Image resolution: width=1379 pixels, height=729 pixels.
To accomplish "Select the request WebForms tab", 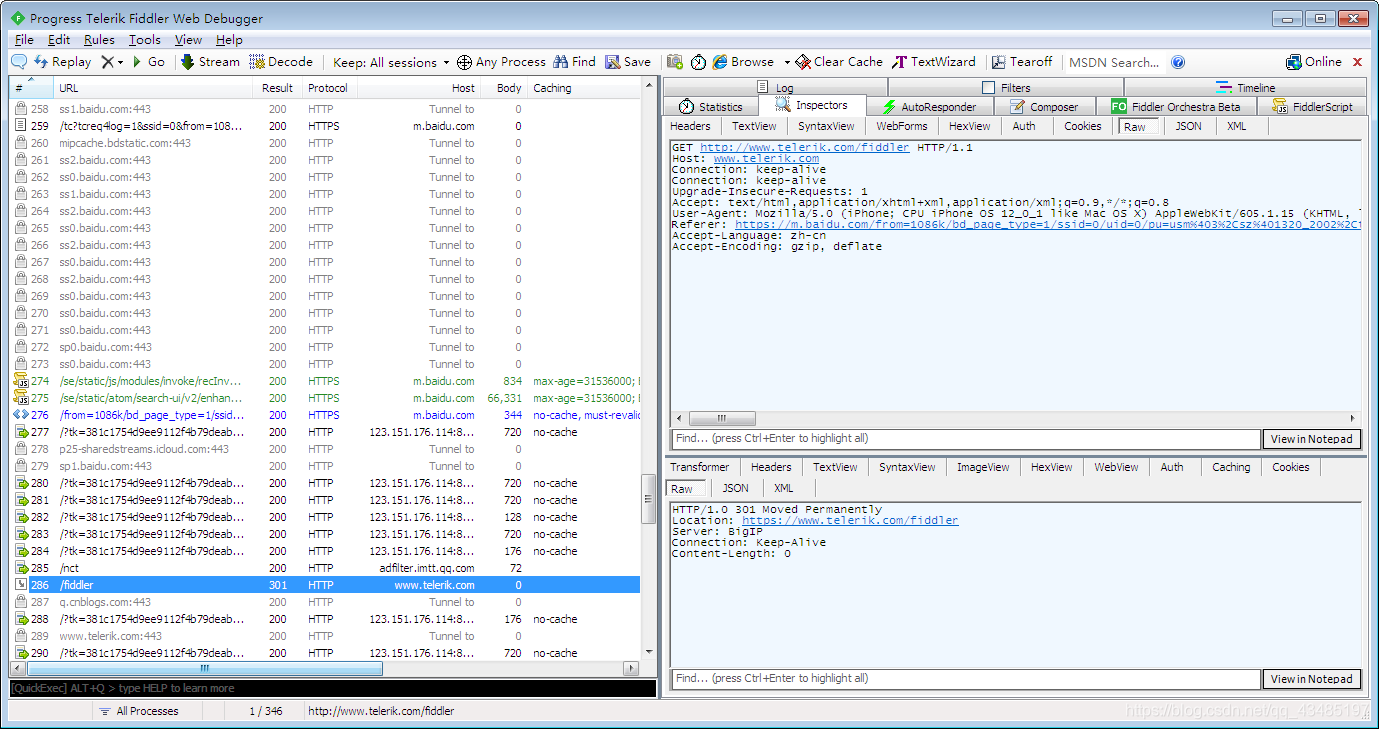I will pos(902,126).
